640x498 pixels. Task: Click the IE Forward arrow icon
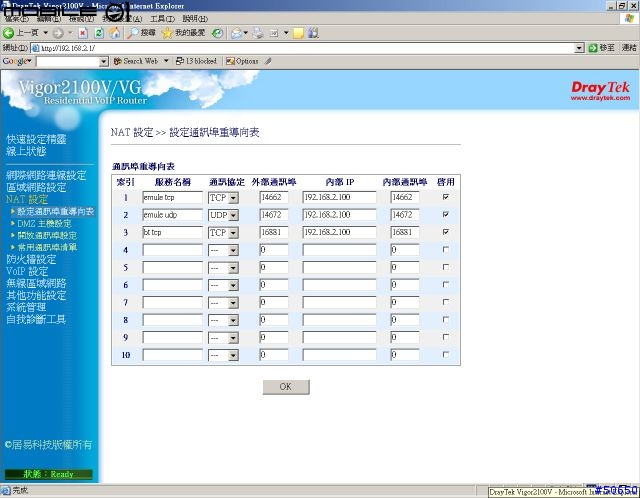58,33
